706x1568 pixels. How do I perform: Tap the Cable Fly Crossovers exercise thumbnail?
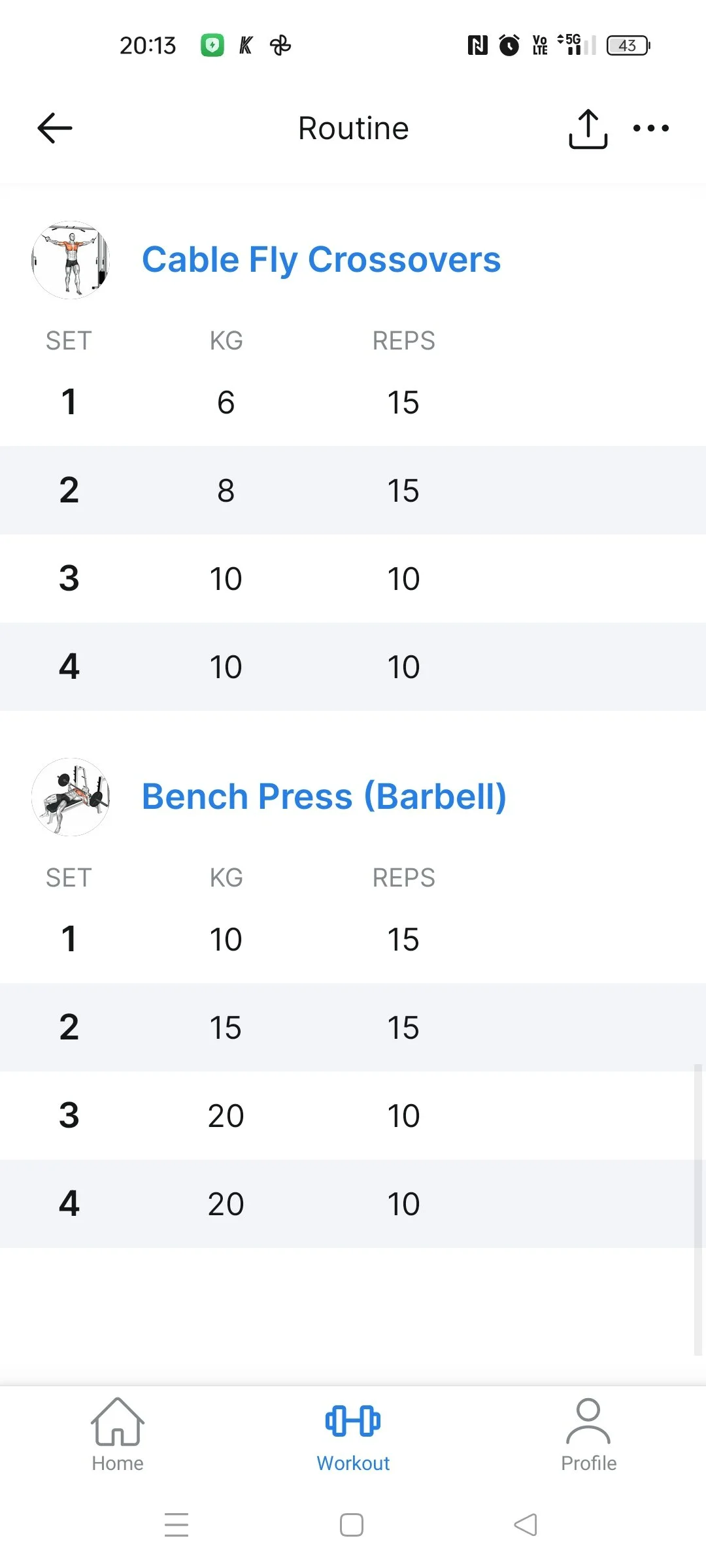click(x=71, y=260)
